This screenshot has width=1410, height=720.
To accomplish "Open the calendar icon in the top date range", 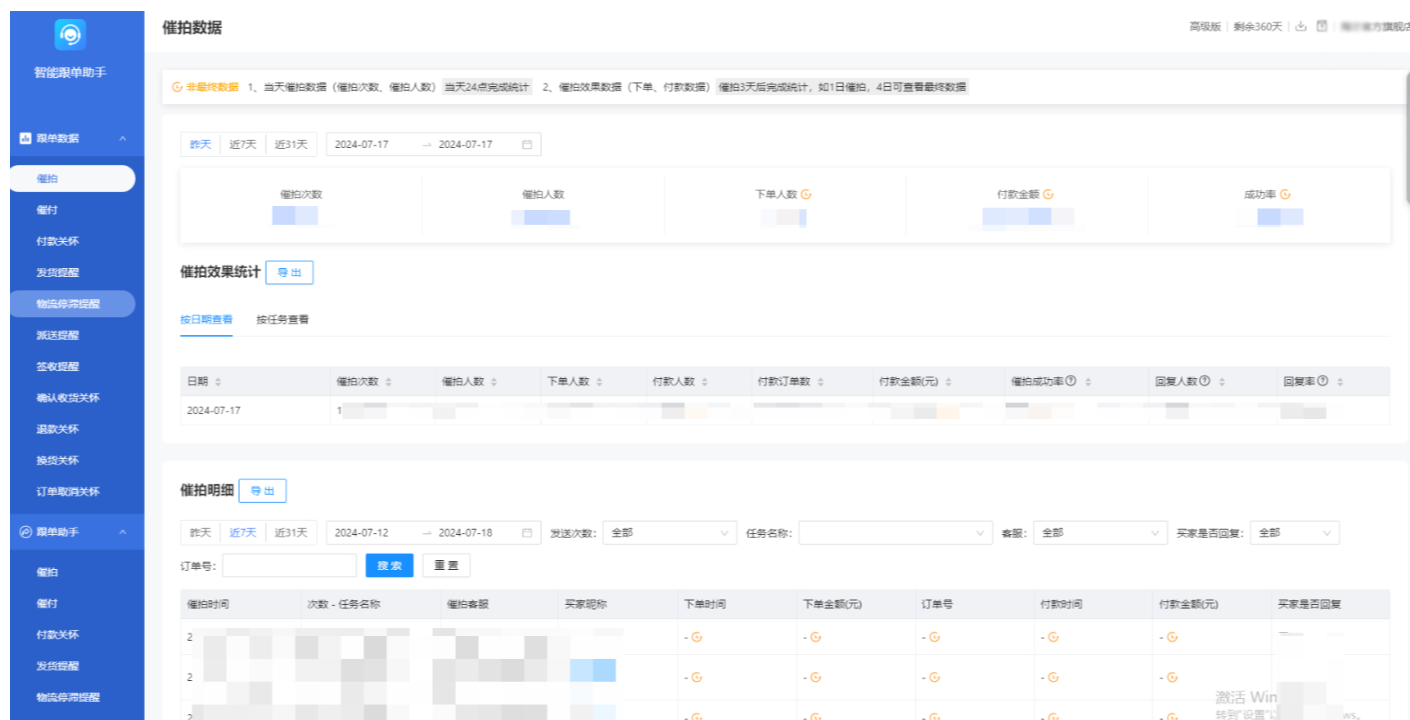I will [x=525, y=144].
